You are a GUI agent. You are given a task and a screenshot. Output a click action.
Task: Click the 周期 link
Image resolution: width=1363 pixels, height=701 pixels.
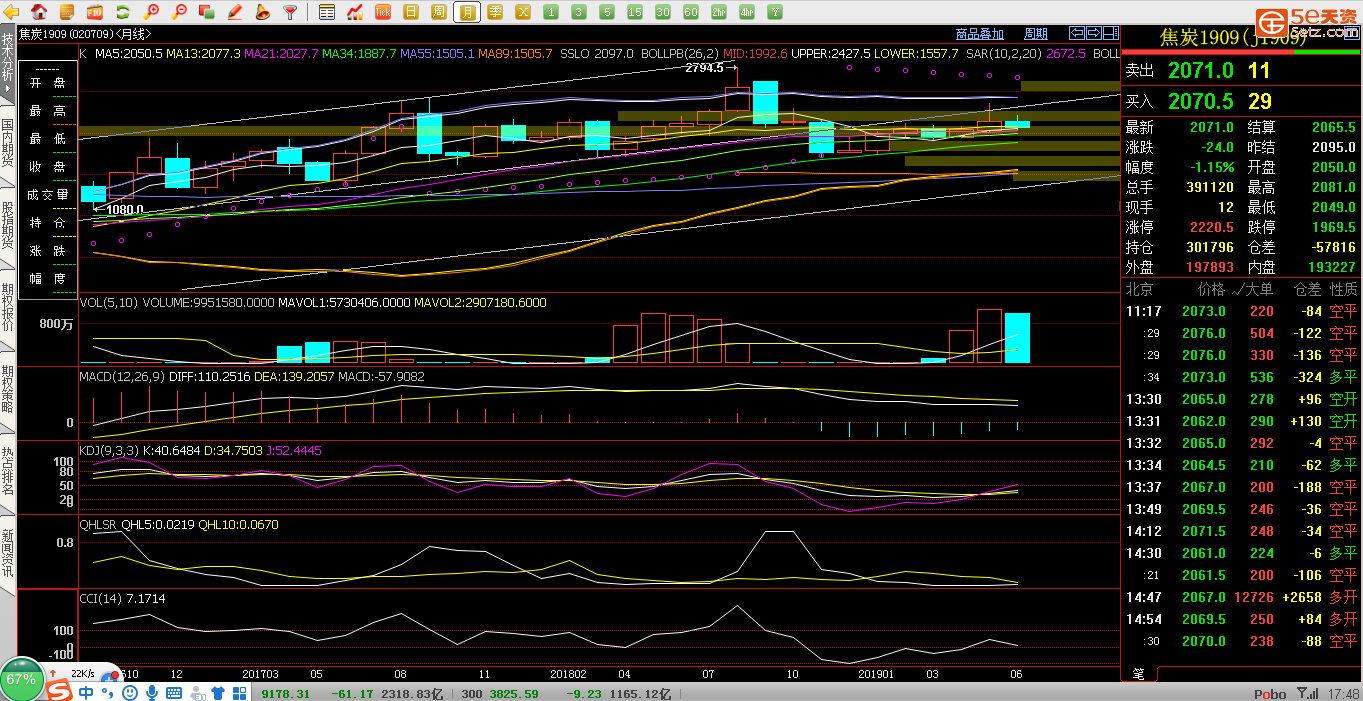coord(1036,34)
